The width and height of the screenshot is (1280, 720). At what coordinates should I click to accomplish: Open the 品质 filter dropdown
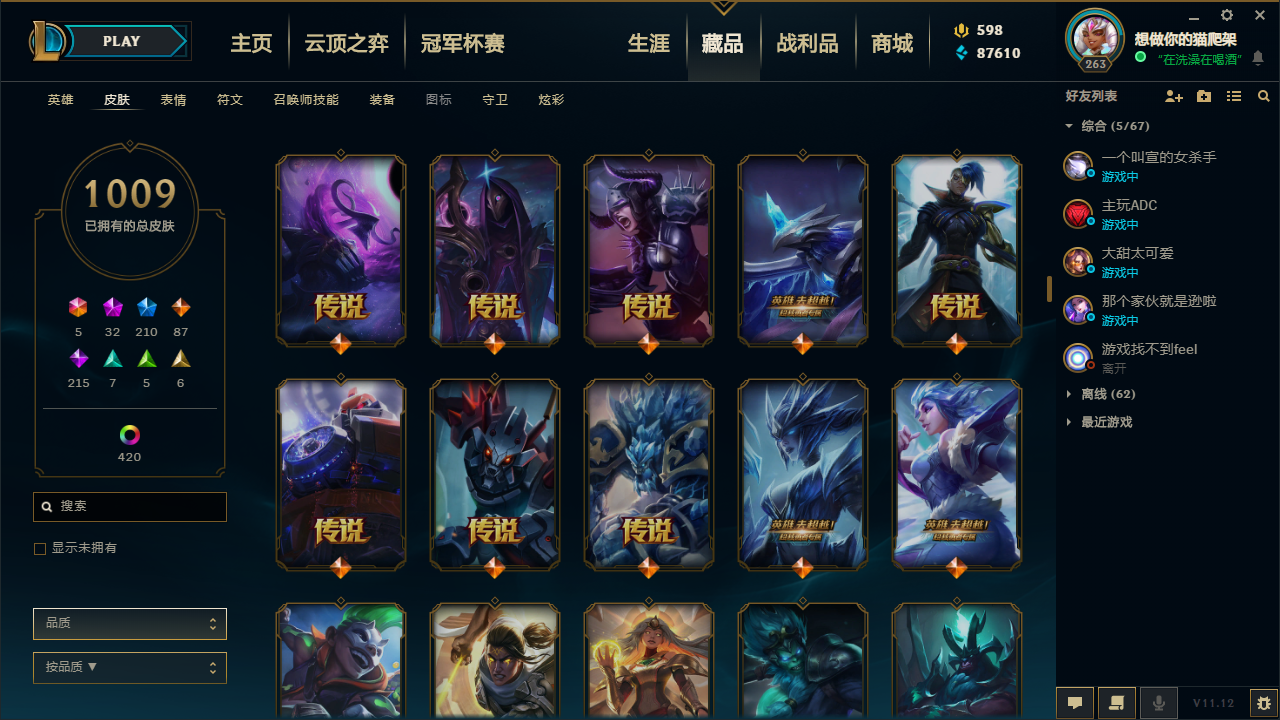point(130,624)
